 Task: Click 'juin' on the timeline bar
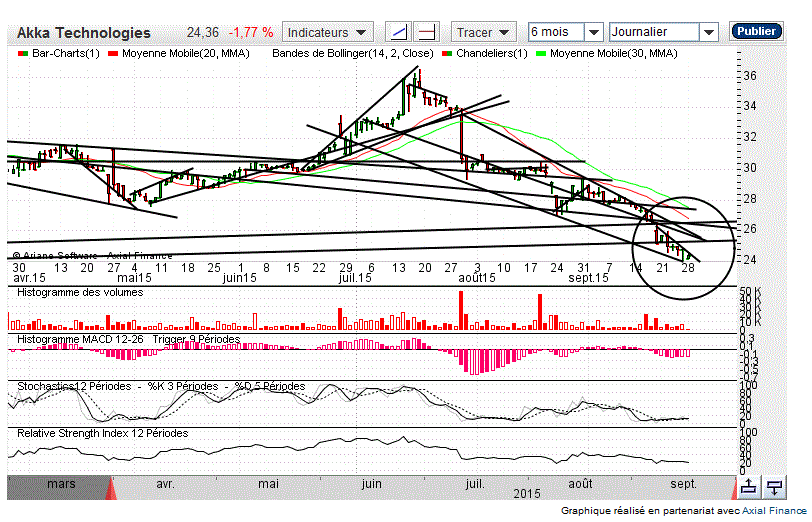pyautogui.click(x=371, y=484)
